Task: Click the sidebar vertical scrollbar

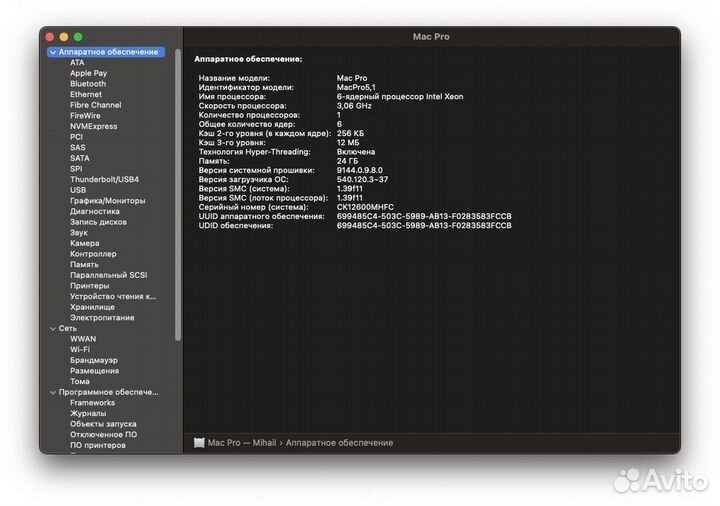Action: tap(178, 195)
